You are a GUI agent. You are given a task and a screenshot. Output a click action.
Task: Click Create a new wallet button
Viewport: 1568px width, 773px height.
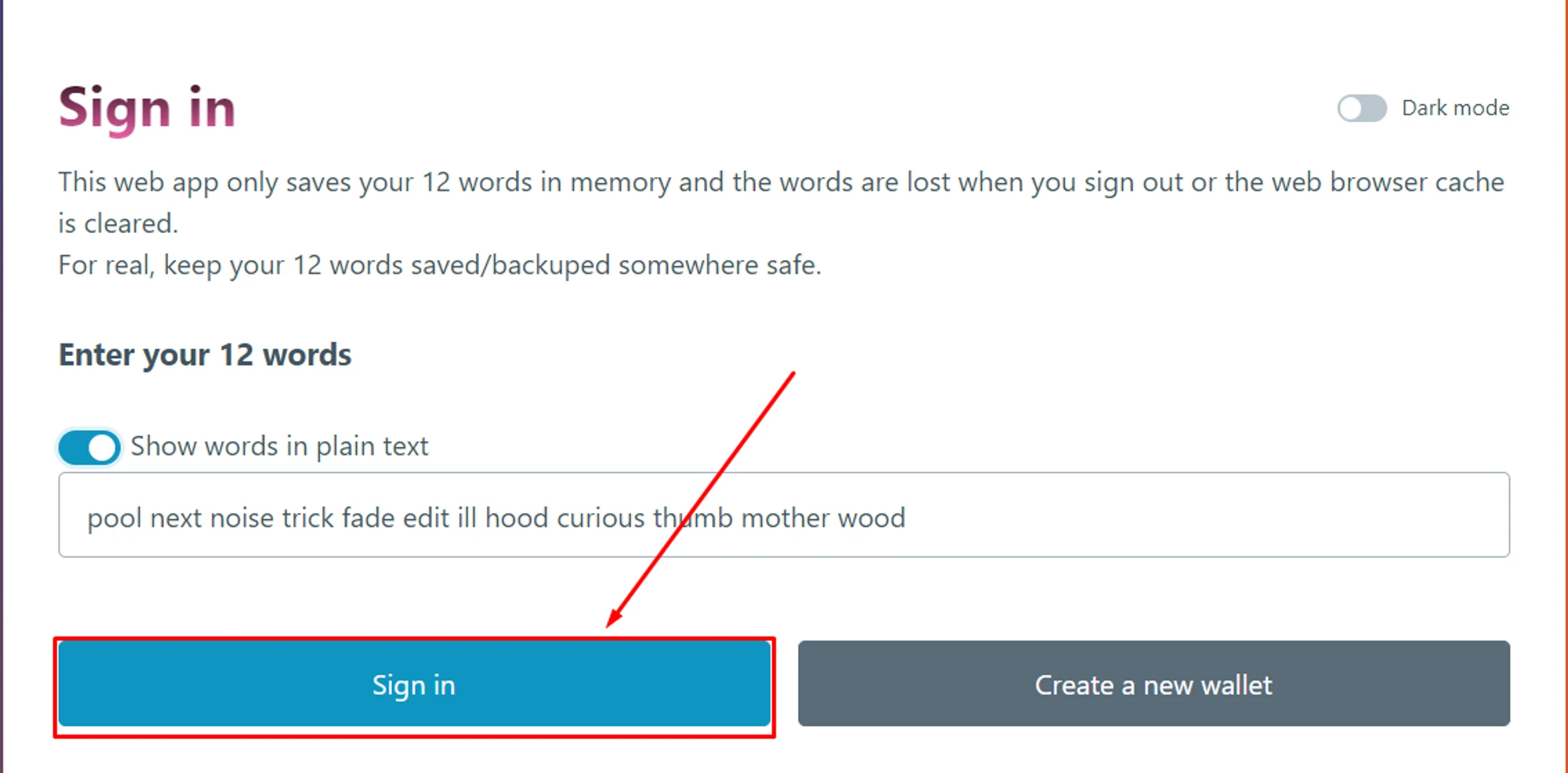[x=1153, y=684]
